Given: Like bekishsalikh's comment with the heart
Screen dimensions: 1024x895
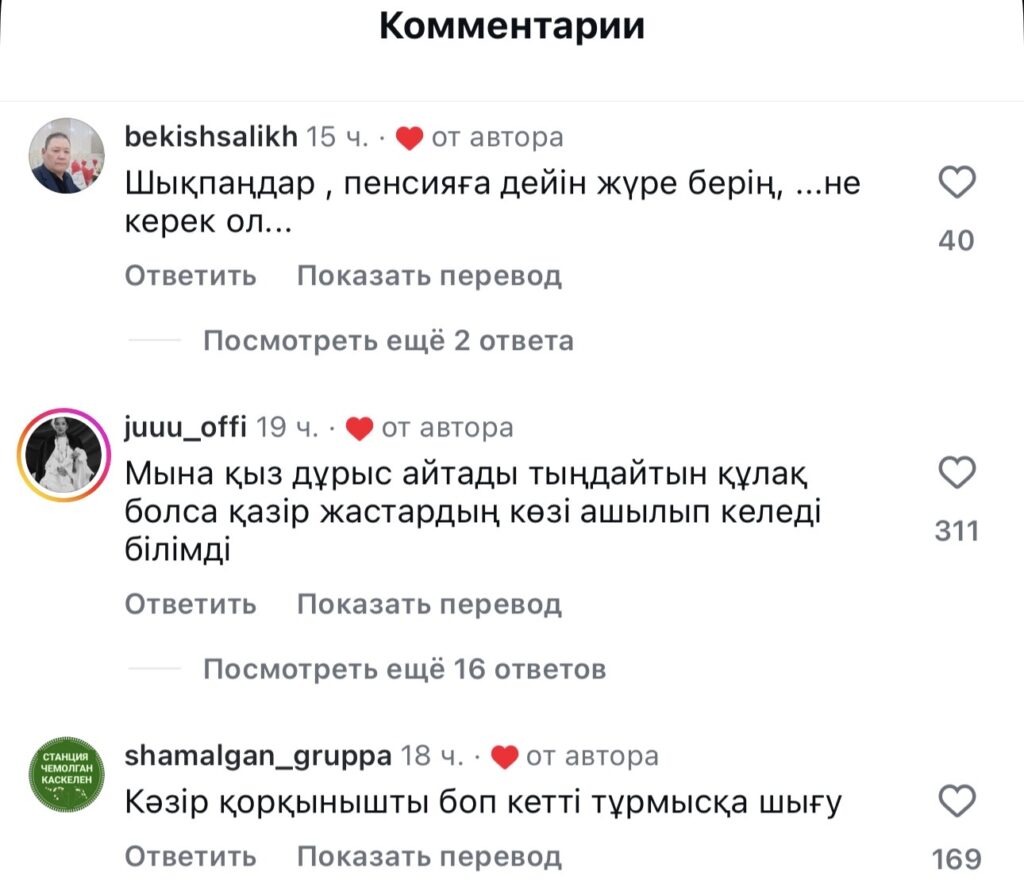Looking at the screenshot, I should pos(958,183).
